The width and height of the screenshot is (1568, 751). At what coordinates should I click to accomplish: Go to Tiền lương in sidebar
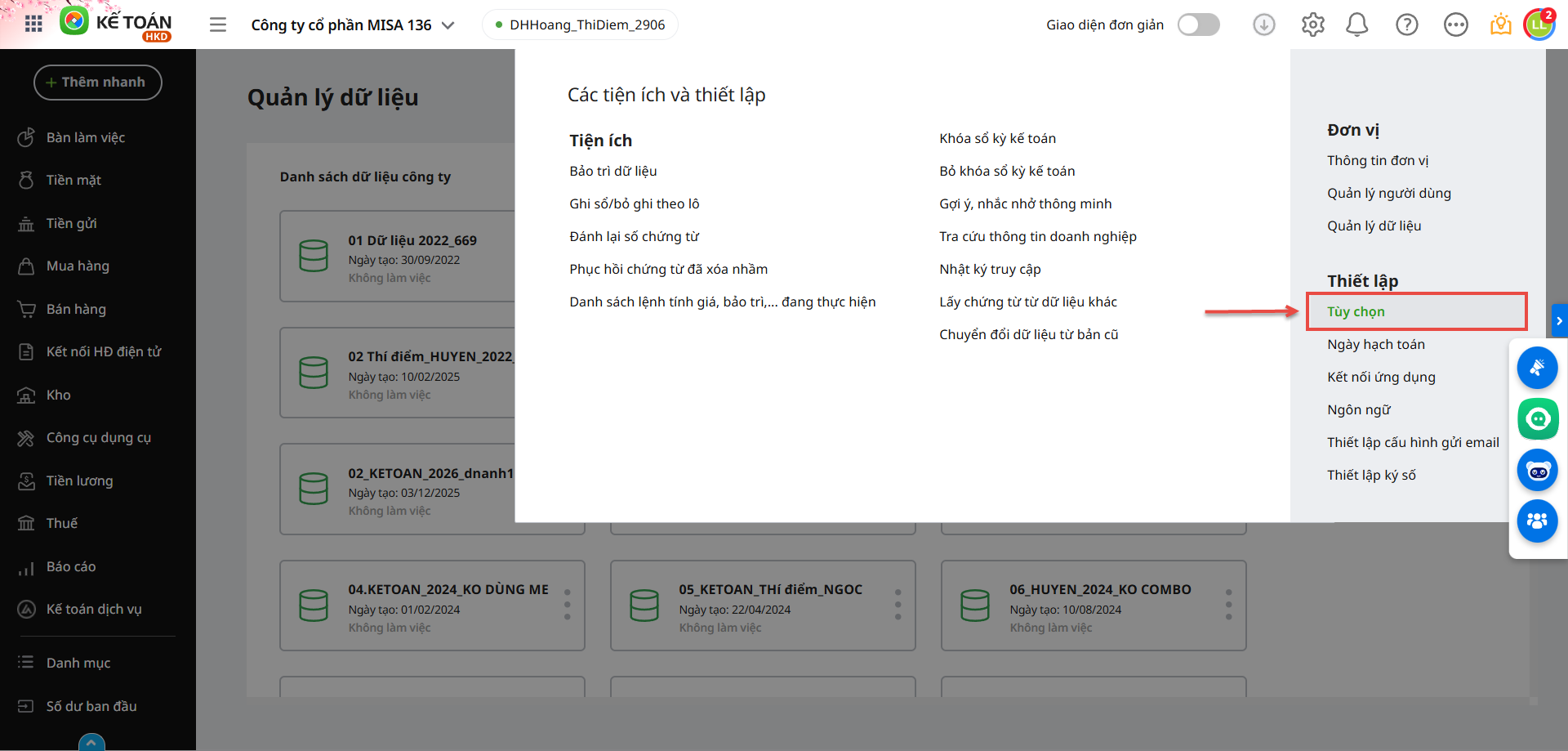click(79, 481)
